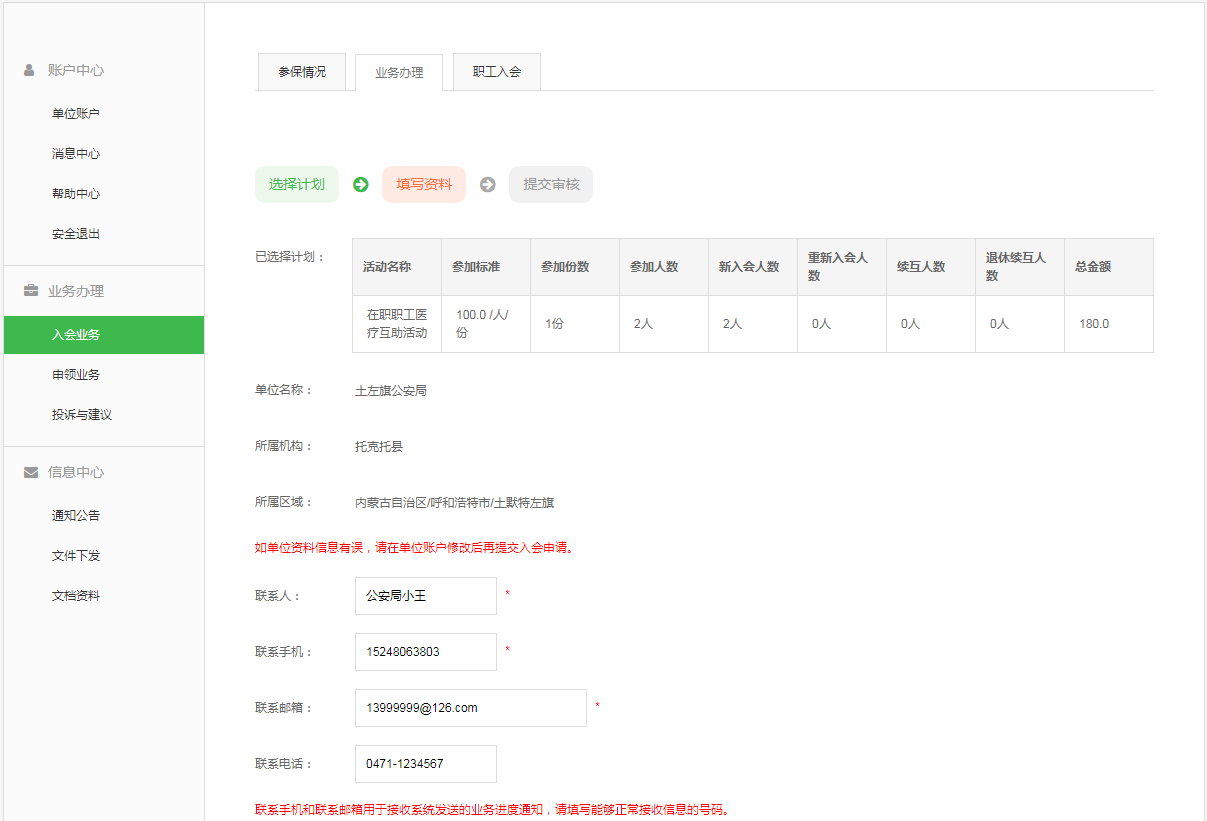Click the gray arrow step icon
The image size is (1207, 821).
(487, 184)
